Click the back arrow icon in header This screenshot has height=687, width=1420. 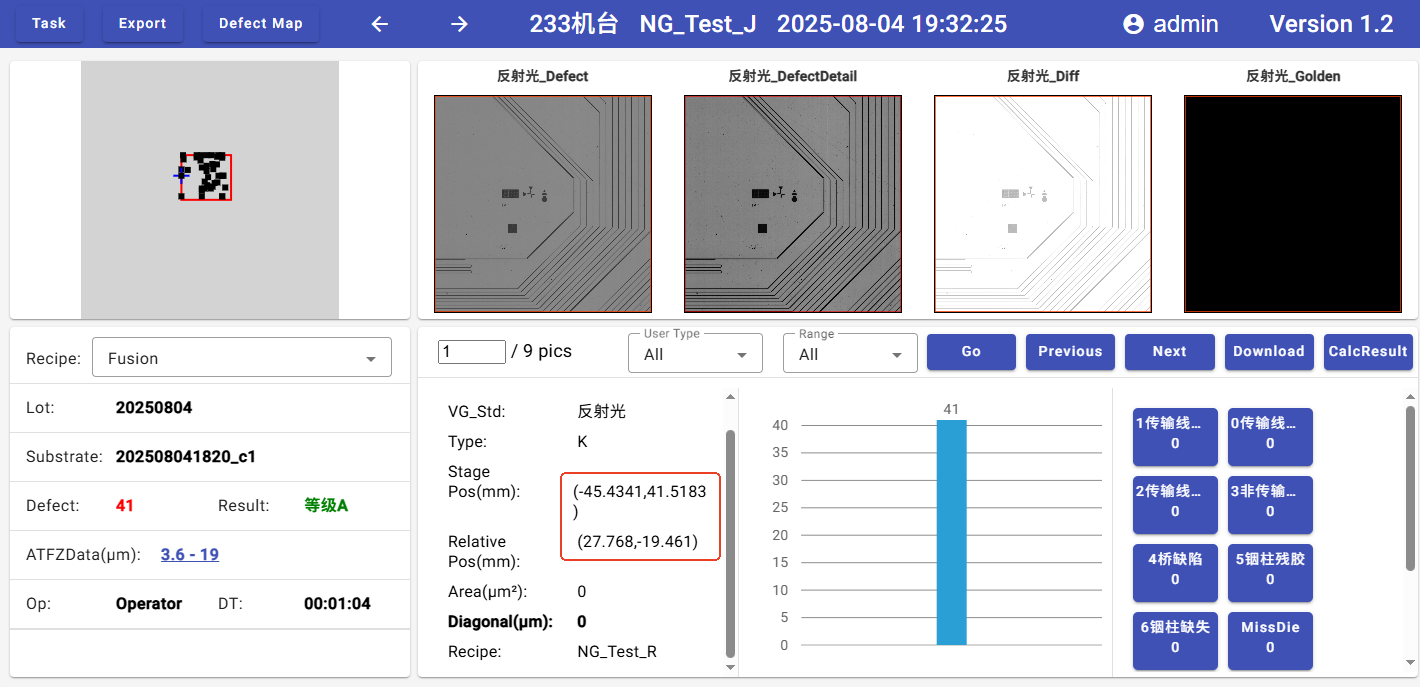(x=380, y=24)
